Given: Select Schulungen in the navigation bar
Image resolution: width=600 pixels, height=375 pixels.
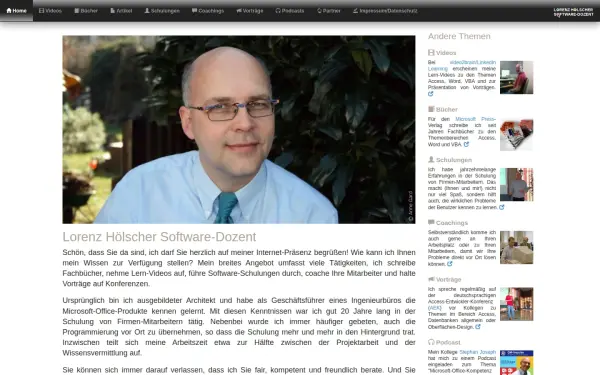Looking at the screenshot, I should (162, 11).
